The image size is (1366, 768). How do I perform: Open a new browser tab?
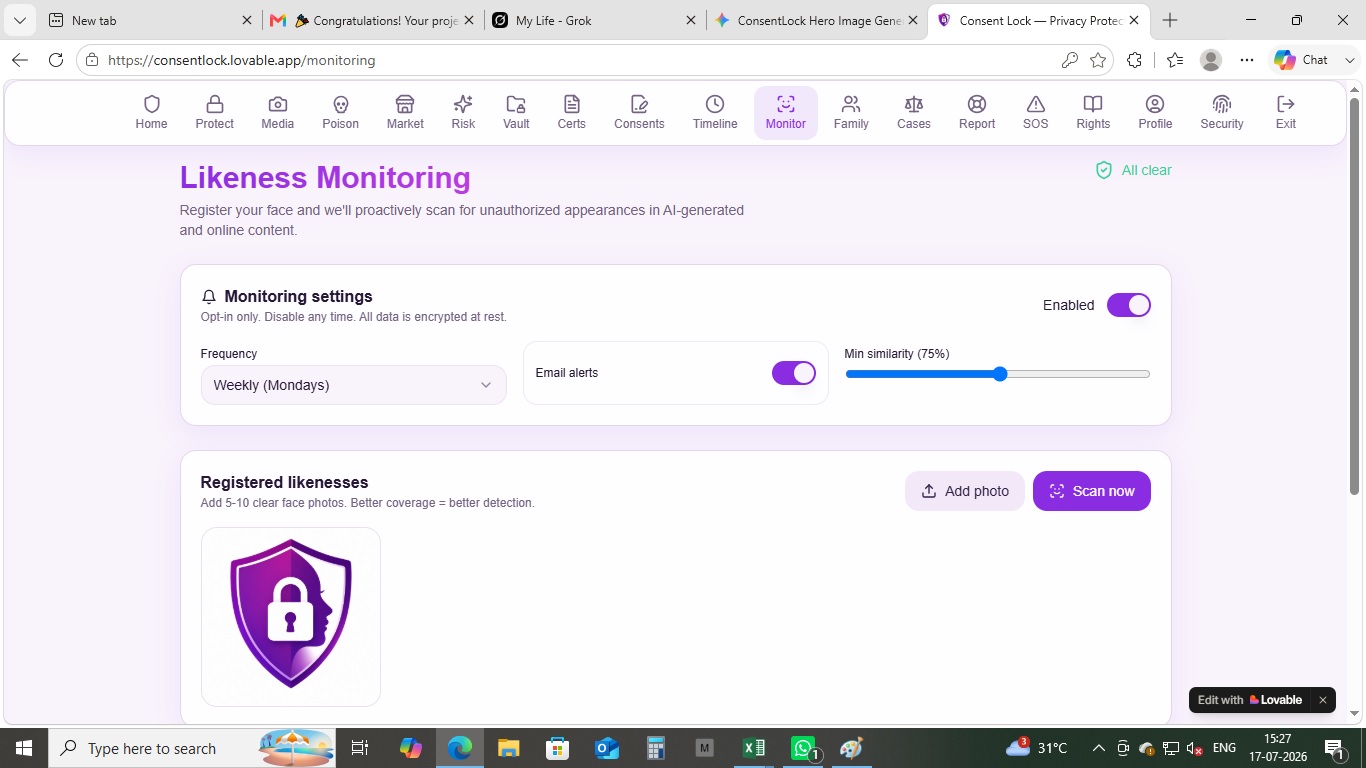tap(1170, 20)
